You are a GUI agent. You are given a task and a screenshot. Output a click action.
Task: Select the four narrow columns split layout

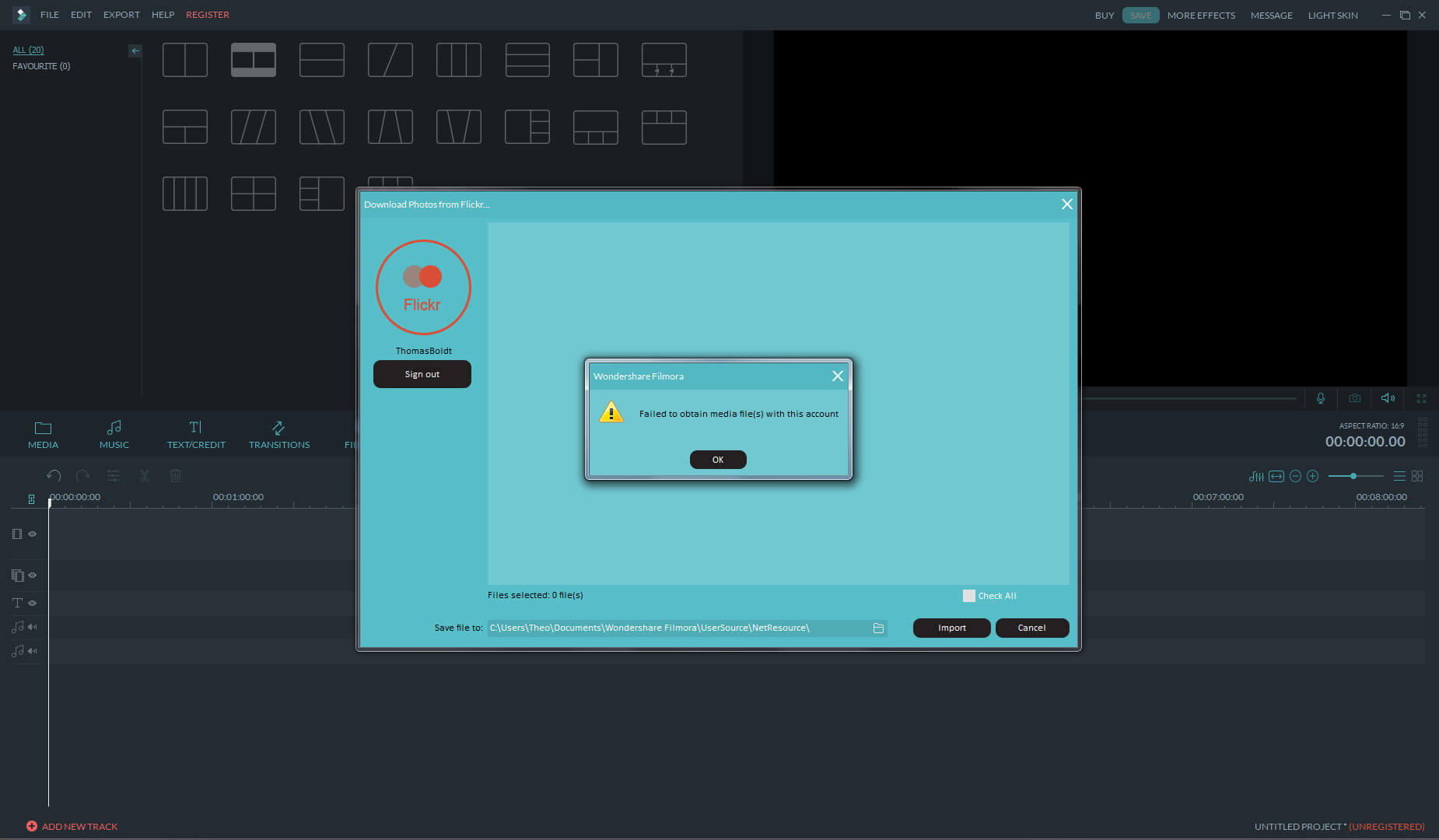[x=185, y=194]
